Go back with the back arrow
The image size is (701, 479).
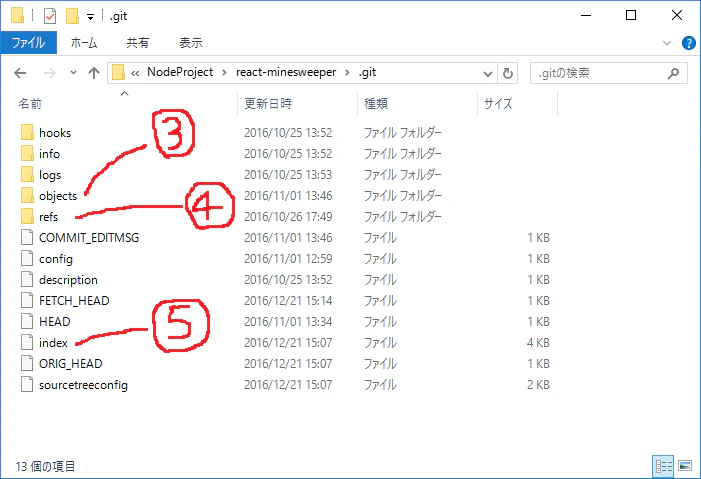[x=20, y=73]
